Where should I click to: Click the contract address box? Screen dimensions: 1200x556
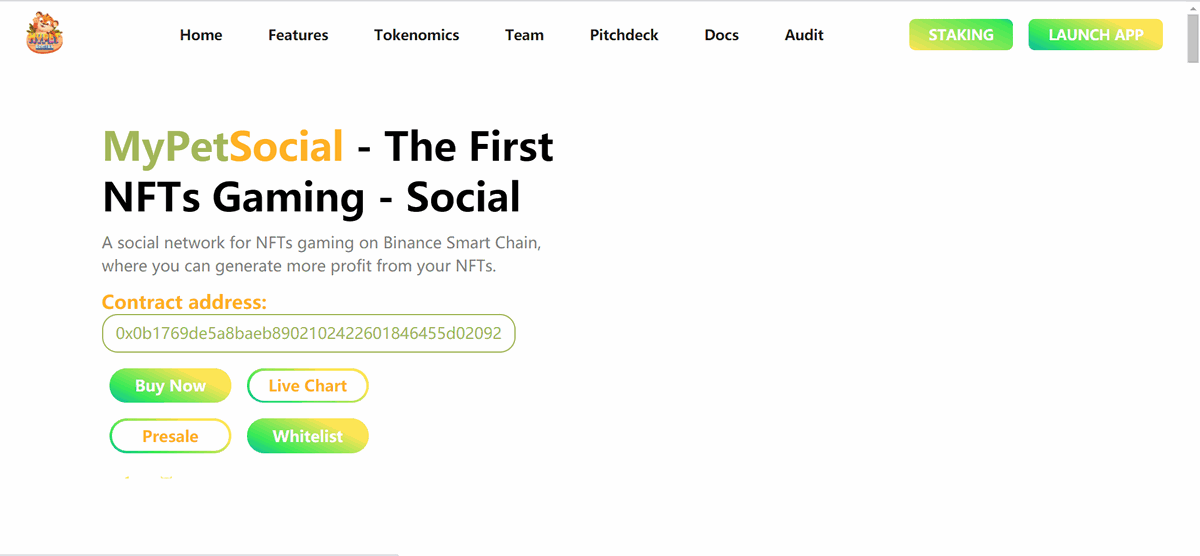[x=308, y=333]
